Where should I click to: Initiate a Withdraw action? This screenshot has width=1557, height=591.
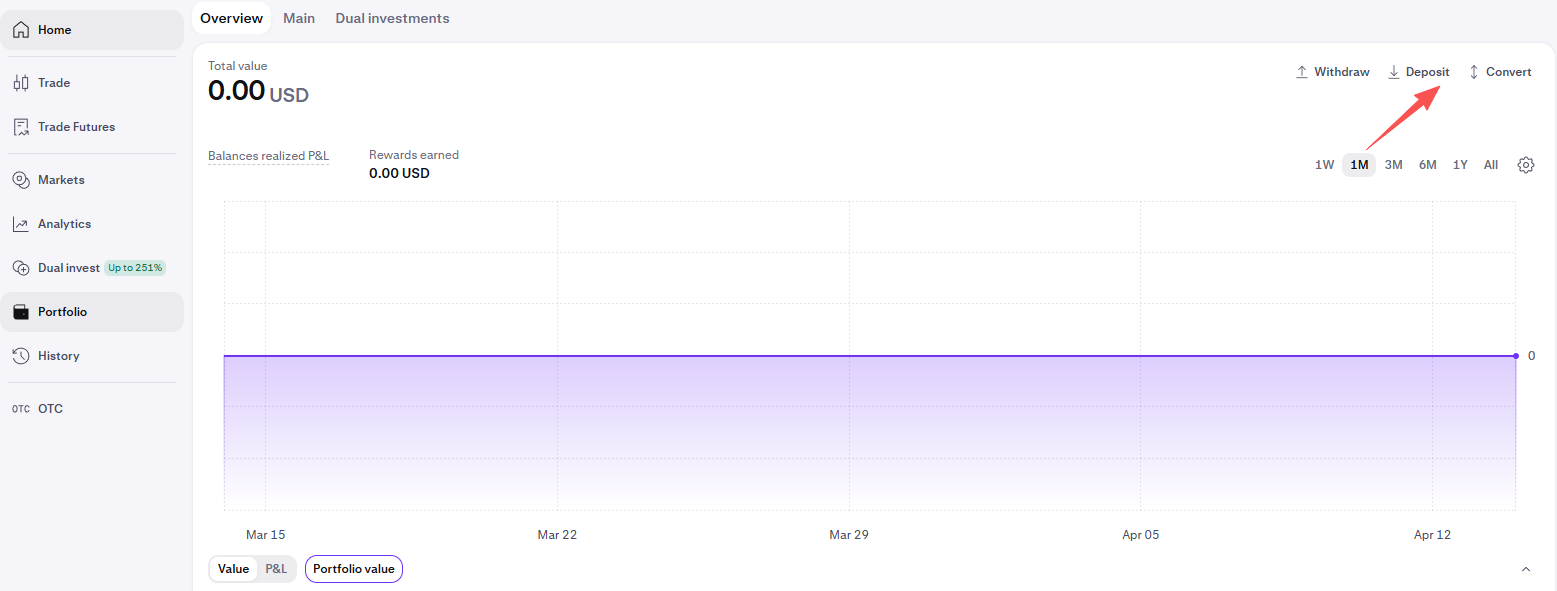[1332, 71]
